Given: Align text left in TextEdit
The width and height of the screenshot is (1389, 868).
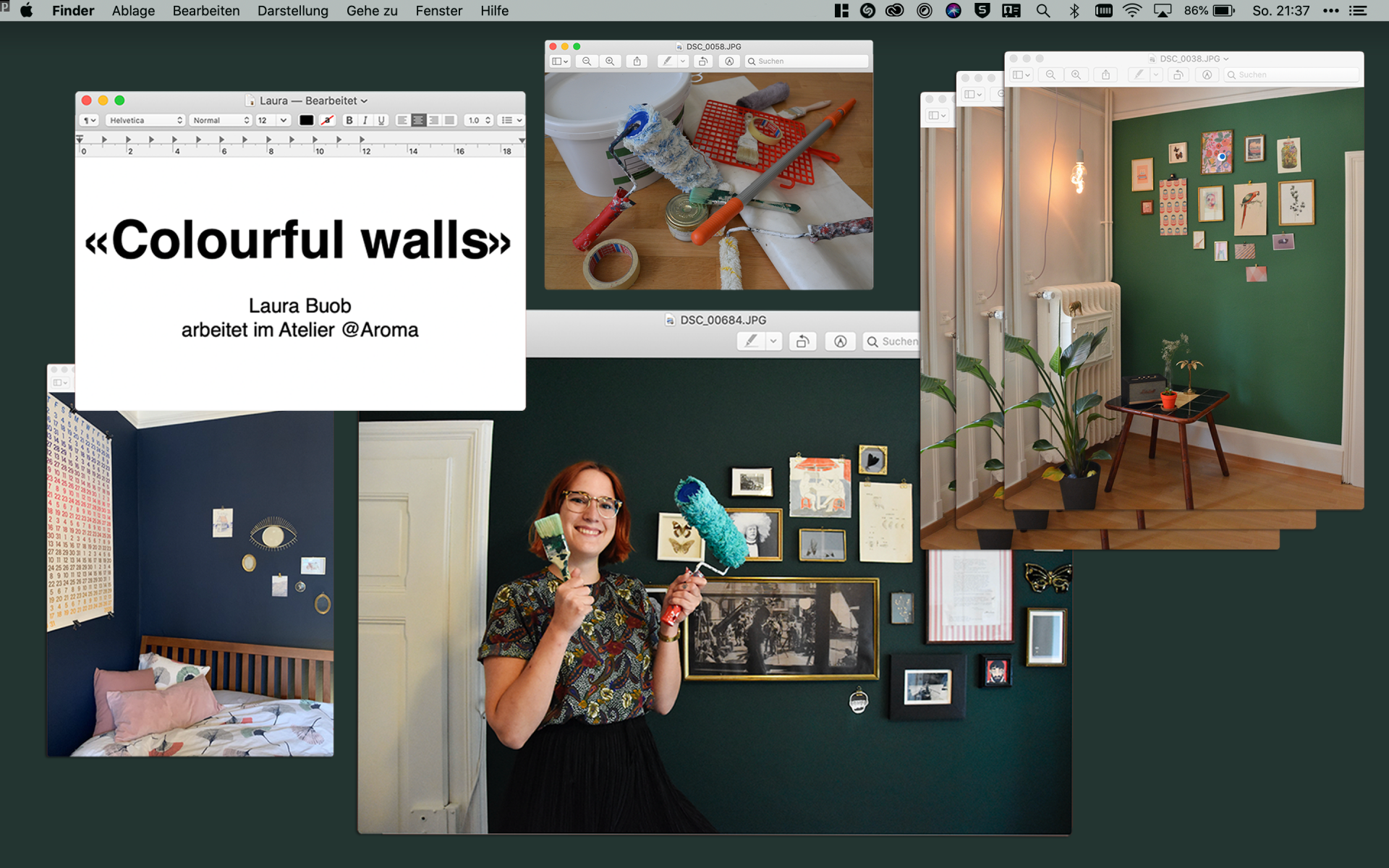Looking at the screenshot, I should click(x=402, y=120).
